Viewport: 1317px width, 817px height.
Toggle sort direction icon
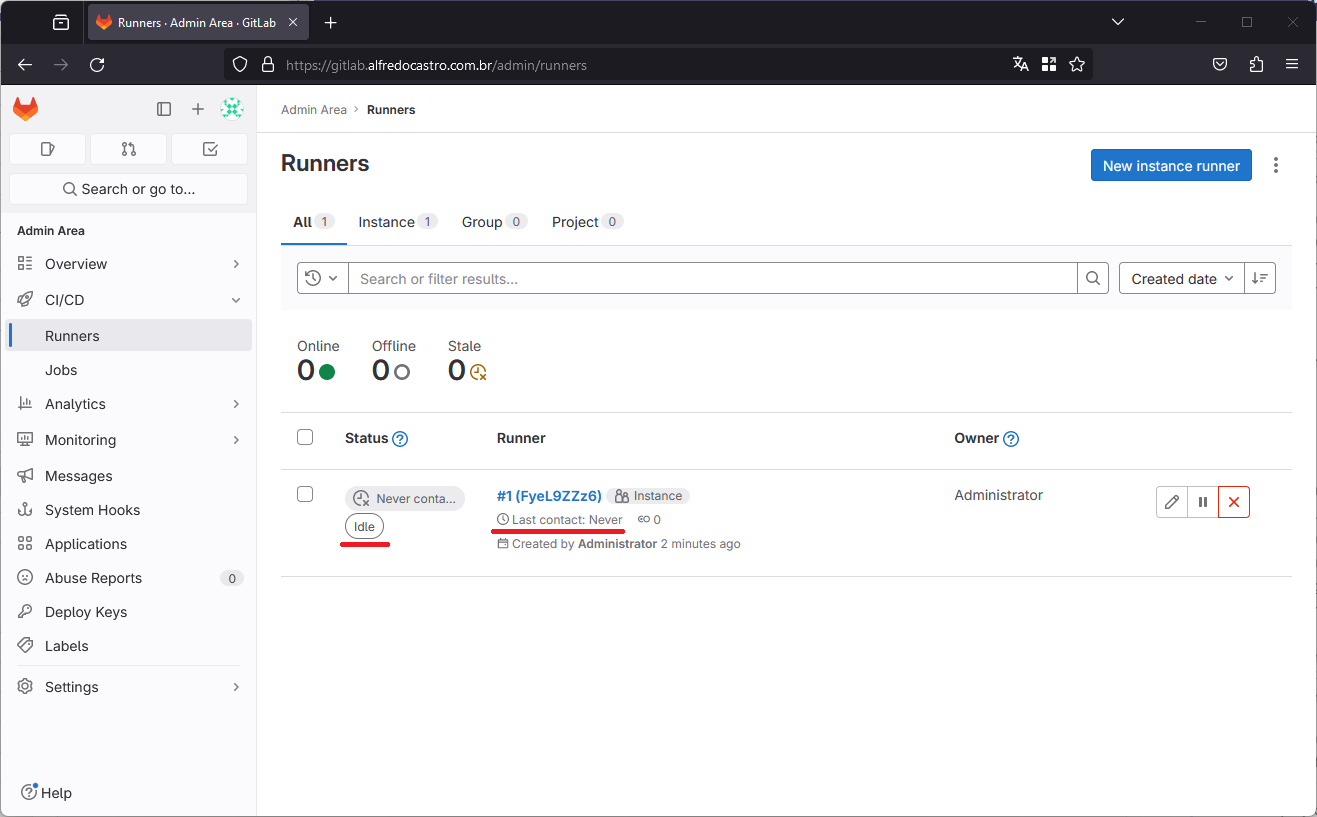[1260, 279]
